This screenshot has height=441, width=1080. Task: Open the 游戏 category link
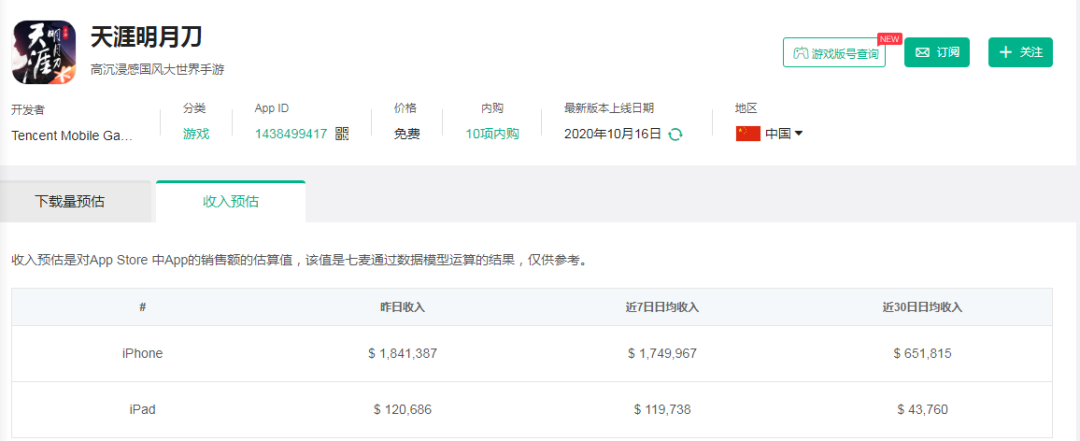(196, 134)
